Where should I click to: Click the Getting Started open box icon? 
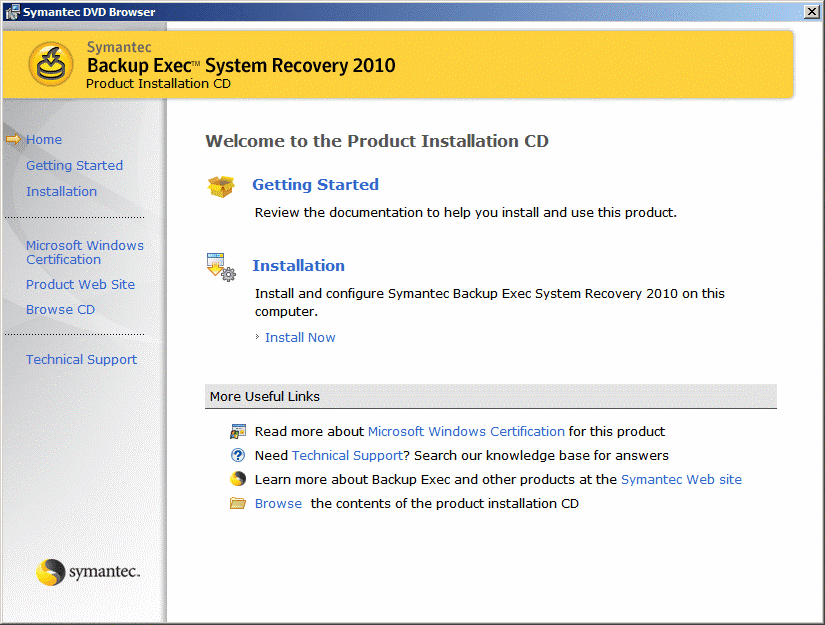[220, 186]
